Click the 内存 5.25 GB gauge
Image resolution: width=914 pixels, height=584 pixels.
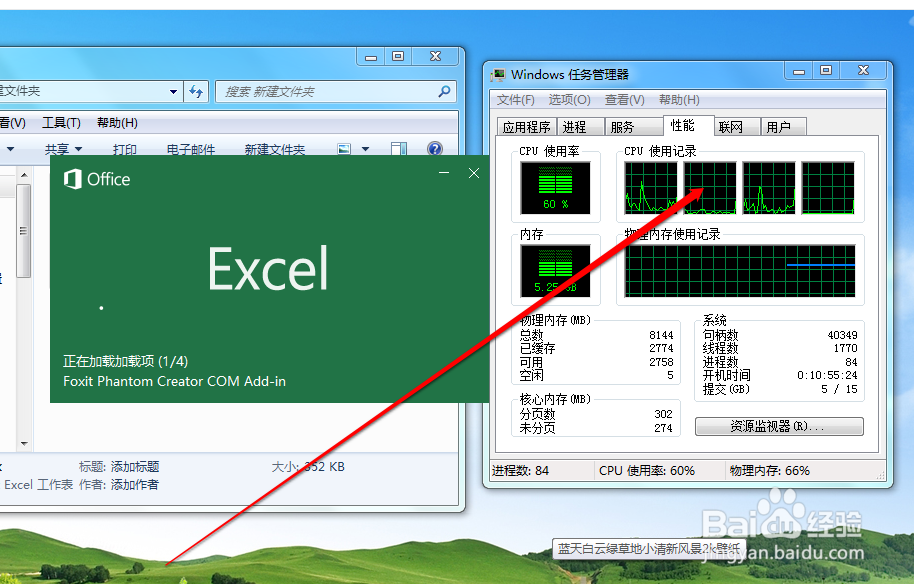(555, 270)
